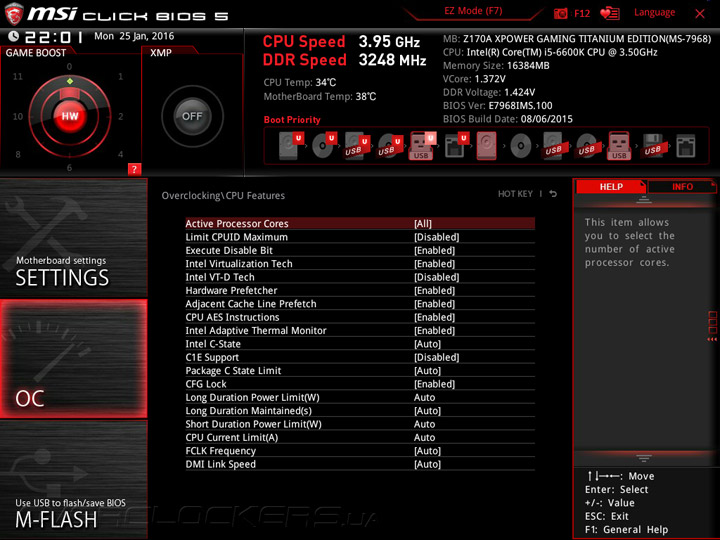This screenshot has height=540, width=720.
Task: Select the legacy USB key boot icon
Action: click(619, 146)
